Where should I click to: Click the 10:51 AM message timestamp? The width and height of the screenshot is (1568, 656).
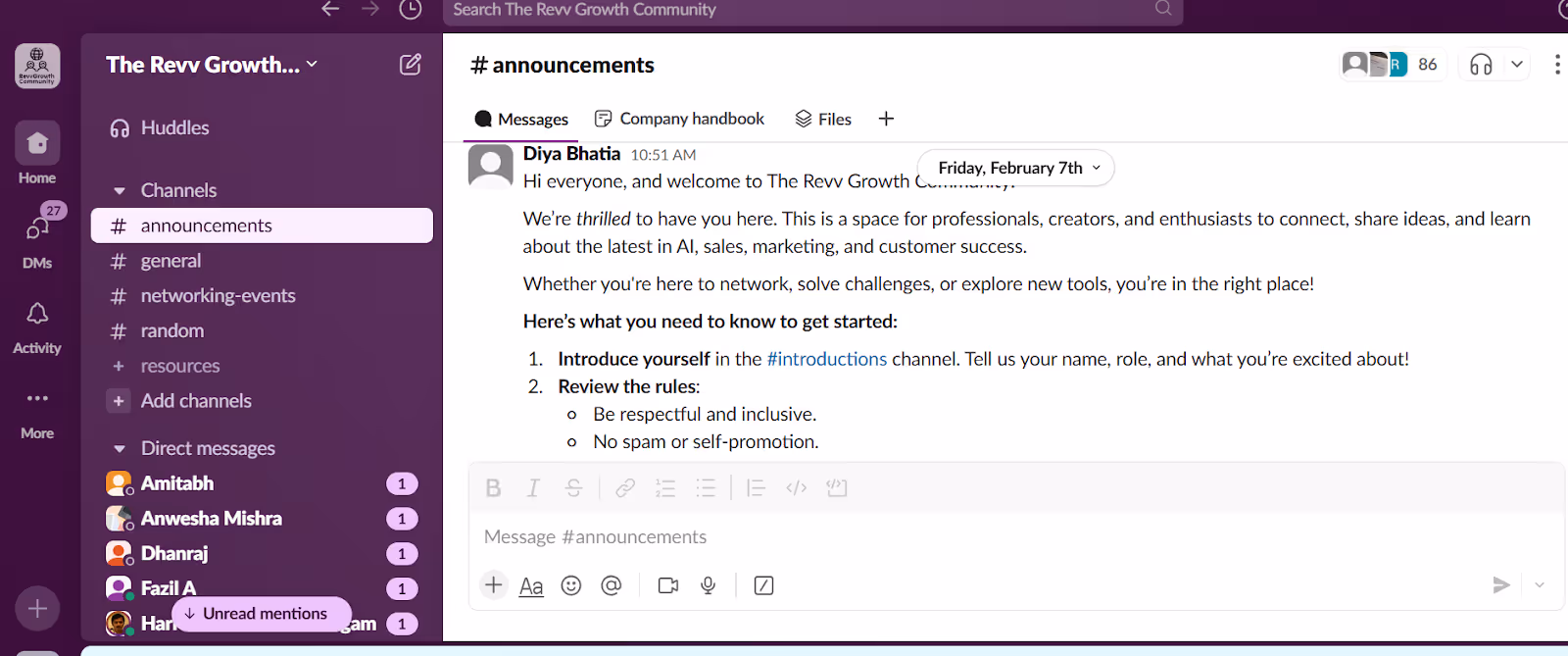pos(663,155)
